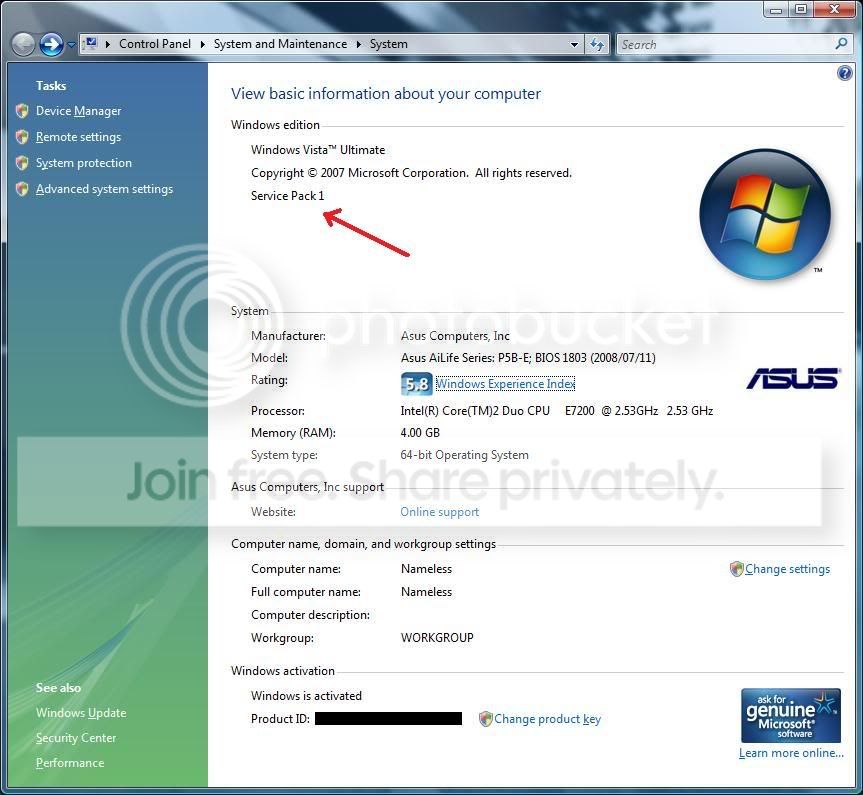Click the shield icon beside Device Manager
This screenshot has height=795, width=863.
22,111
